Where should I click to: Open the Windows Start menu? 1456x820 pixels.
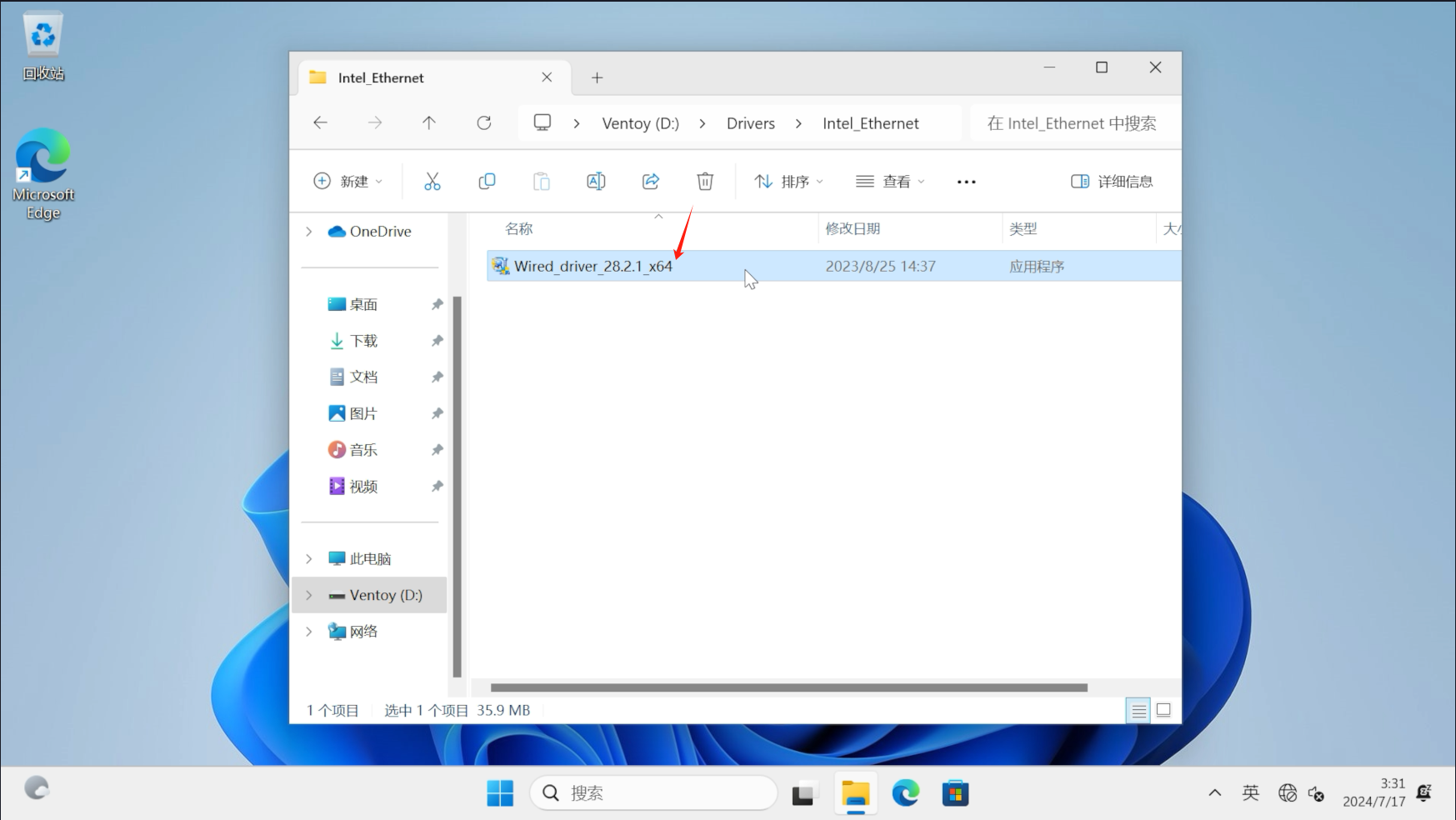[500, 793]
